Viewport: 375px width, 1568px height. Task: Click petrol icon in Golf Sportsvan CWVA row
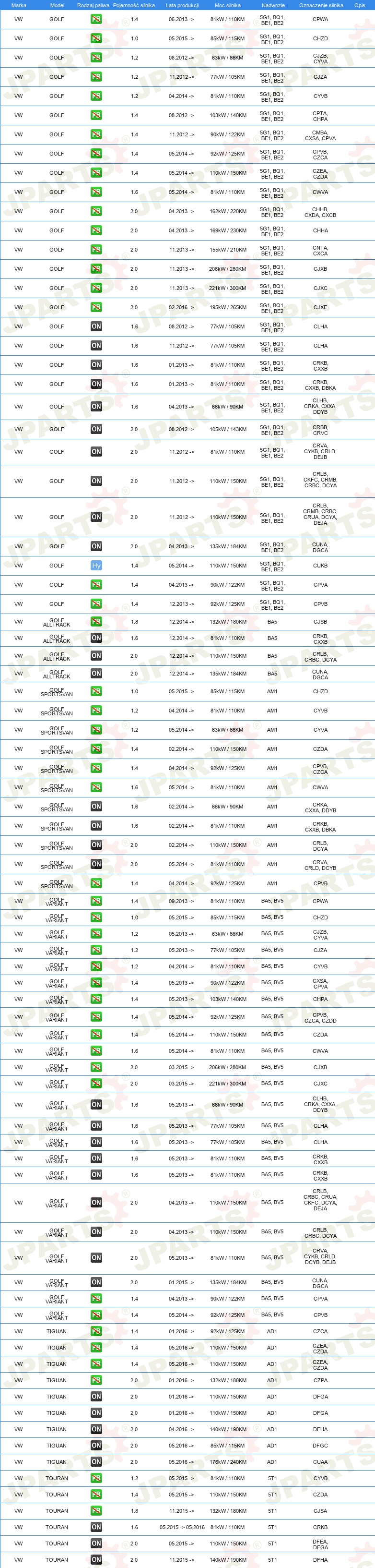pos(96,788)
